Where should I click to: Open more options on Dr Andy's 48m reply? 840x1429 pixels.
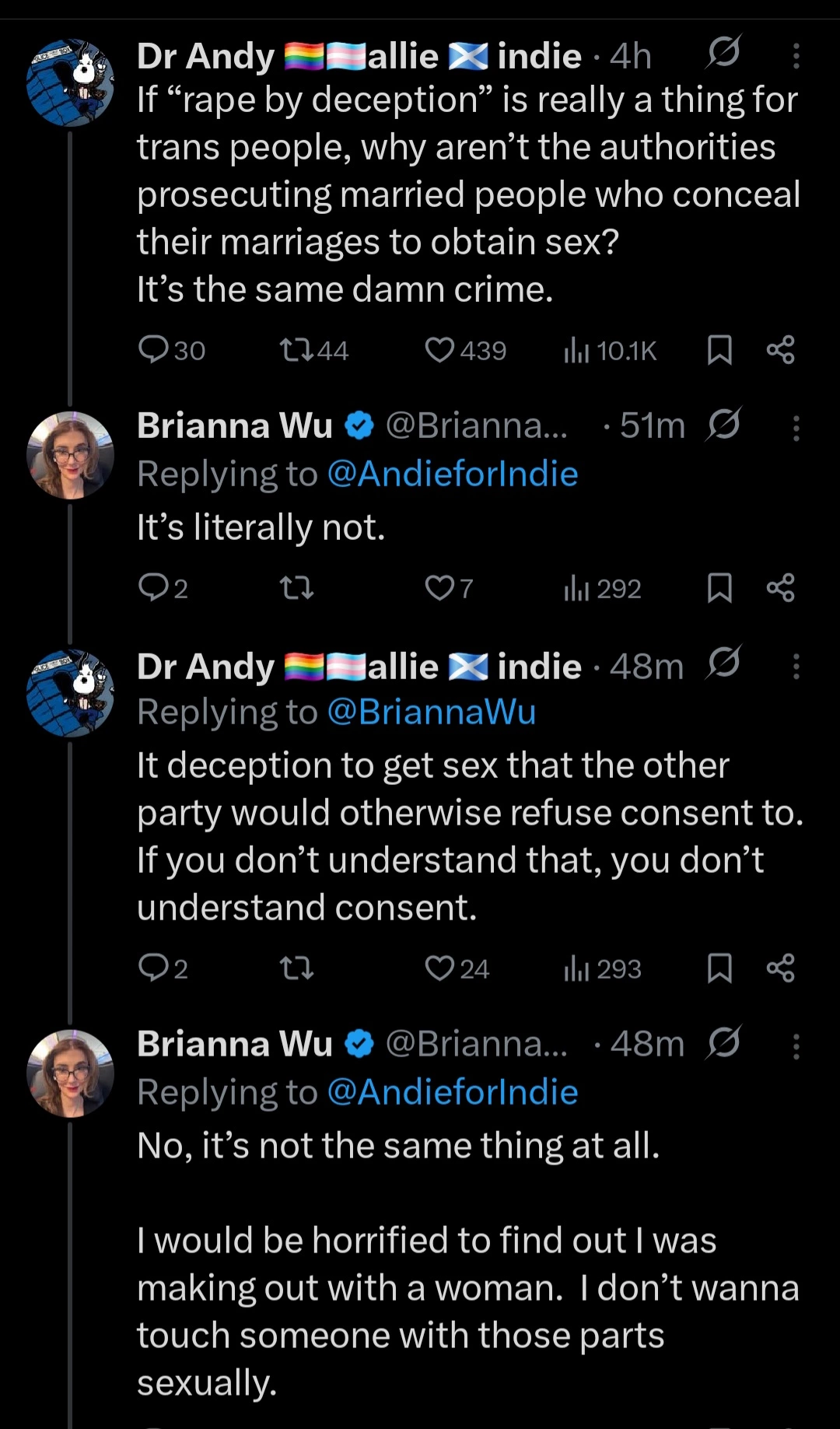796,667
